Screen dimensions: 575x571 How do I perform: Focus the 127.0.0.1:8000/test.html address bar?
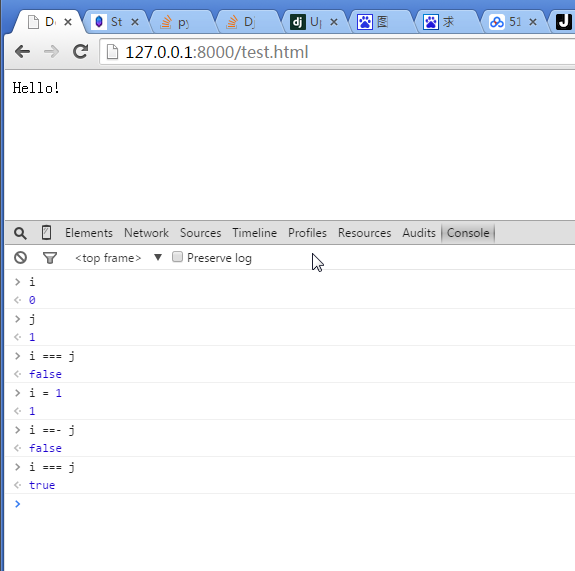337,52
